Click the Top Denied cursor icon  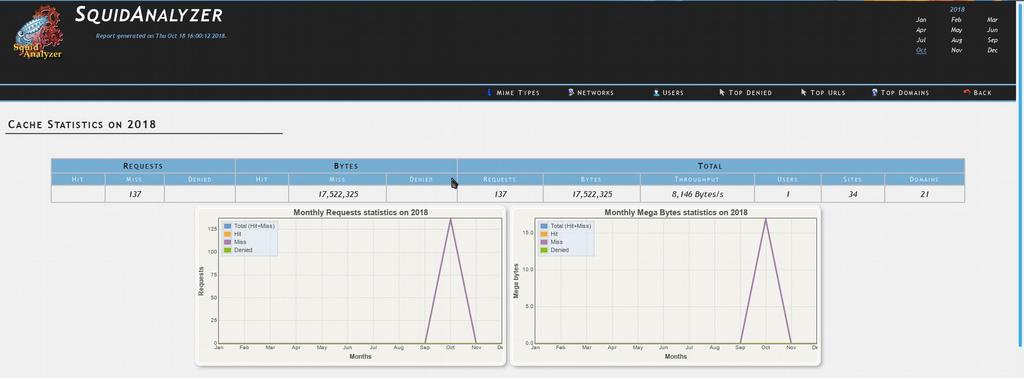tap(722, 93)
